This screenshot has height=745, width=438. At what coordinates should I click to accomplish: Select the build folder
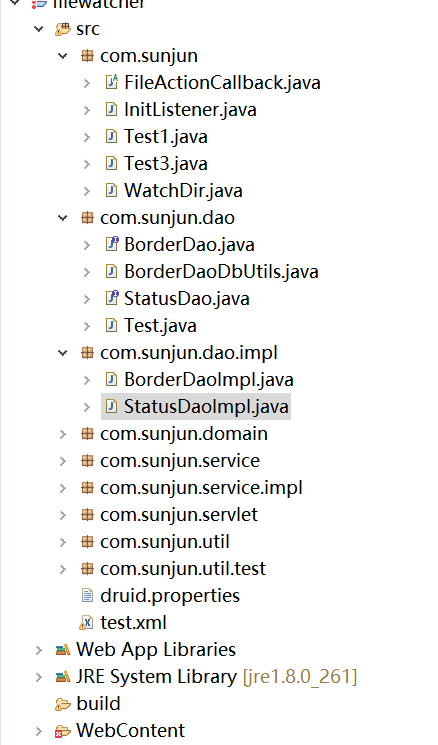[98, 704]
